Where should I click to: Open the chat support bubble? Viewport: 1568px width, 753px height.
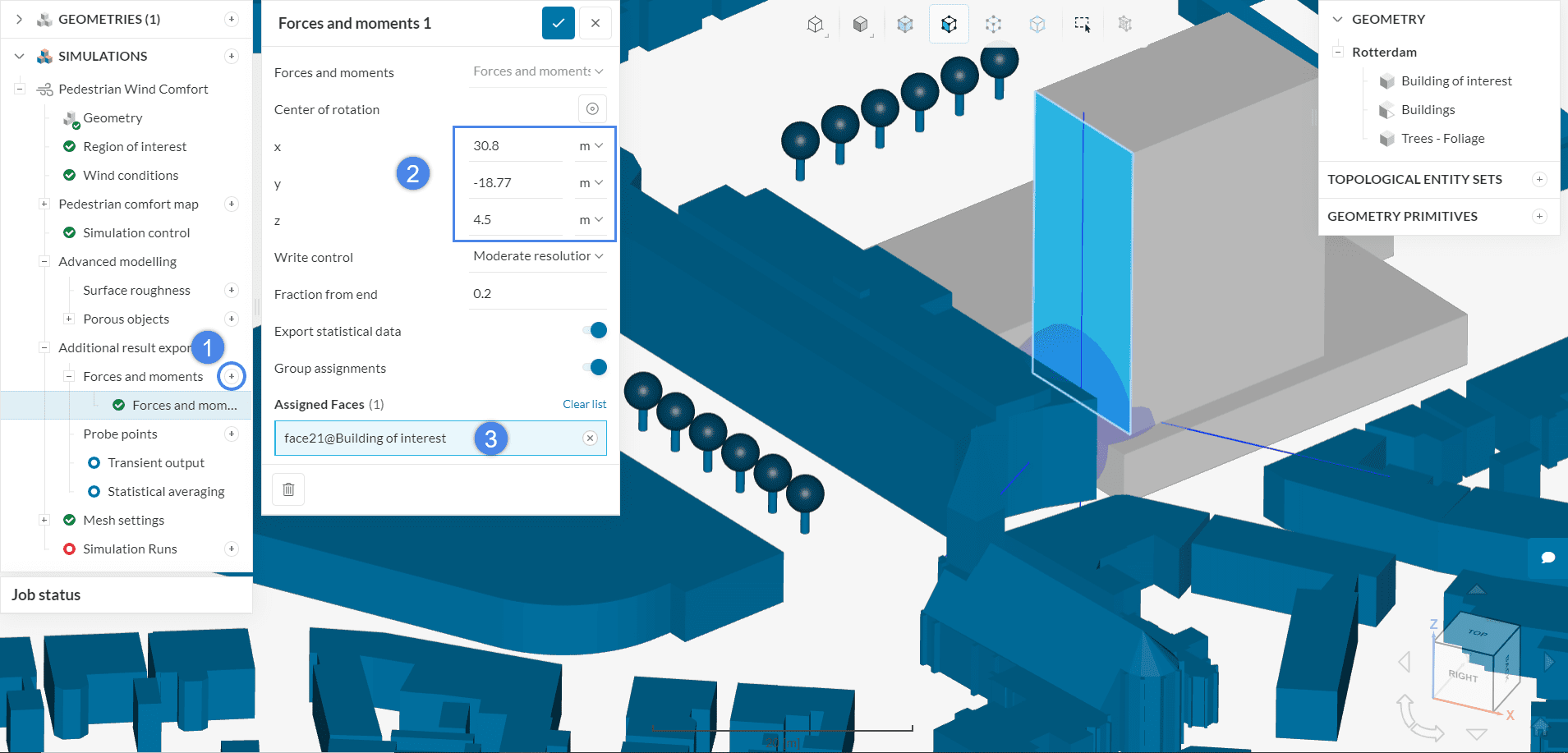[x=1547, y=558]
